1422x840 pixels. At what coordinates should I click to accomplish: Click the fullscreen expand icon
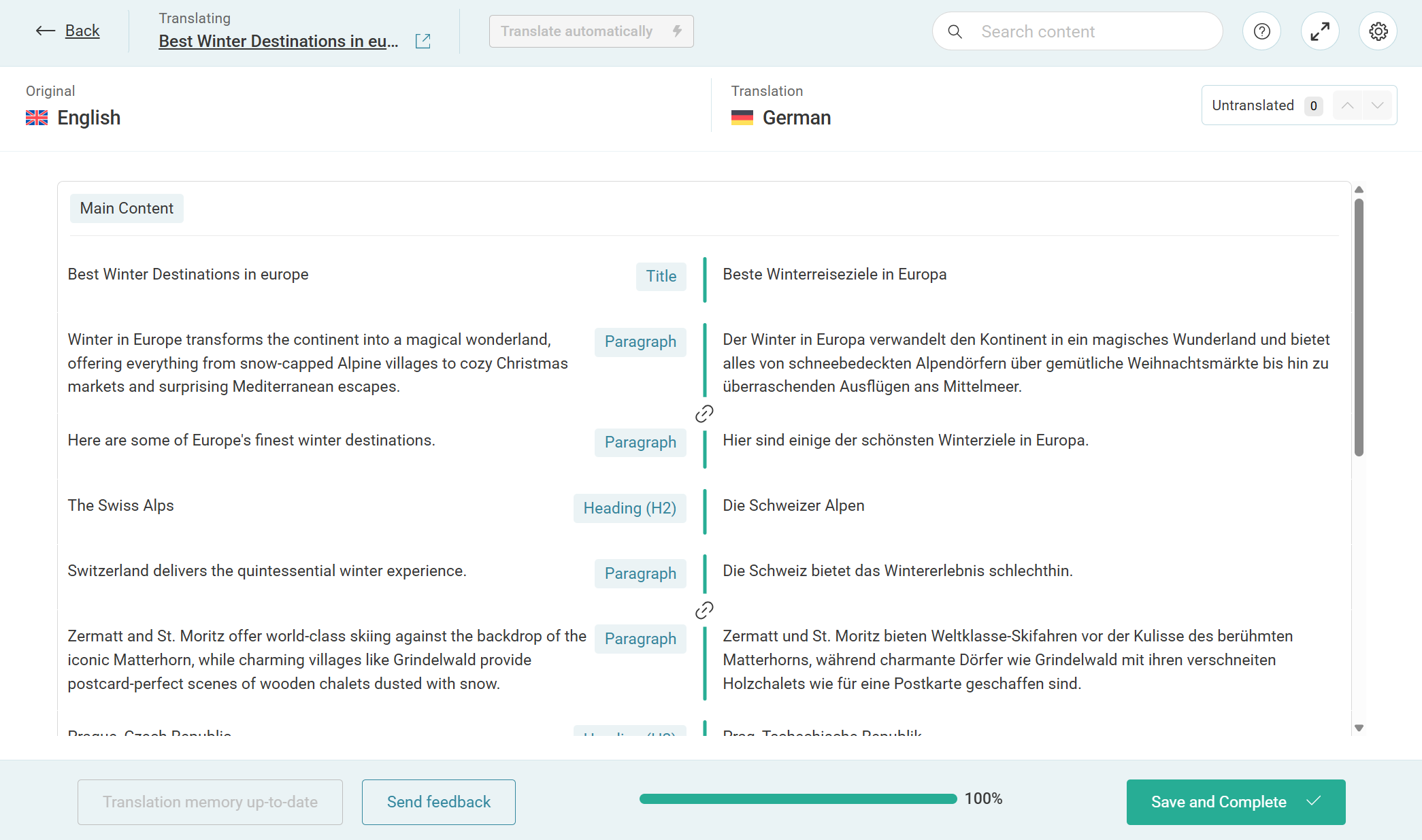click(1320, 31)
